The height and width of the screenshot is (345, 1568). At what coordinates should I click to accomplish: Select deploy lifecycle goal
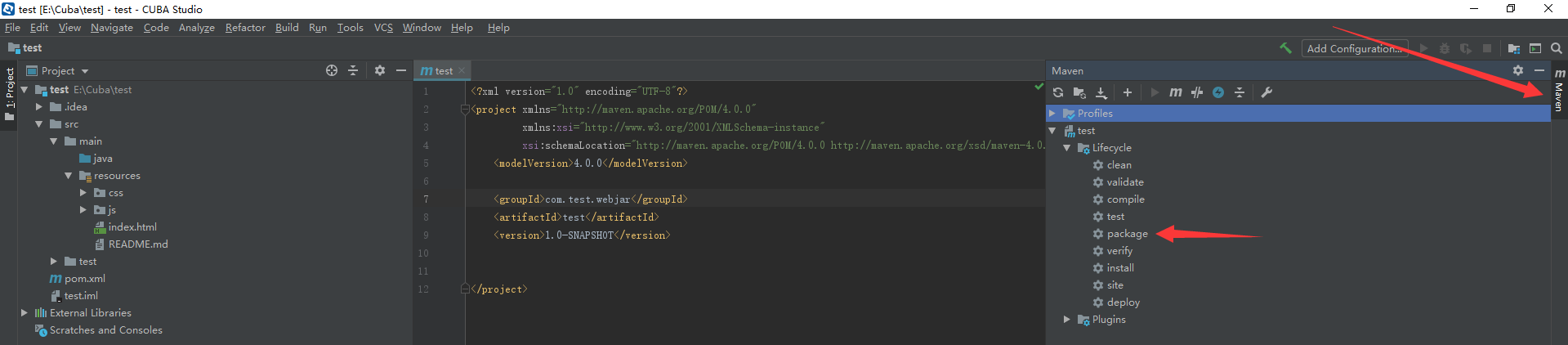point(1117,302)
